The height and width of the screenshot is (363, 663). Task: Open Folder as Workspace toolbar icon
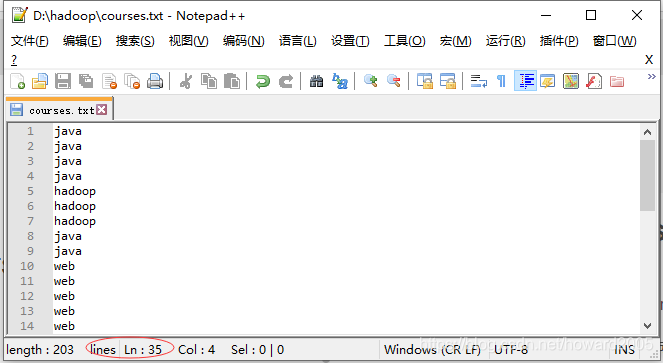(617, 81)
